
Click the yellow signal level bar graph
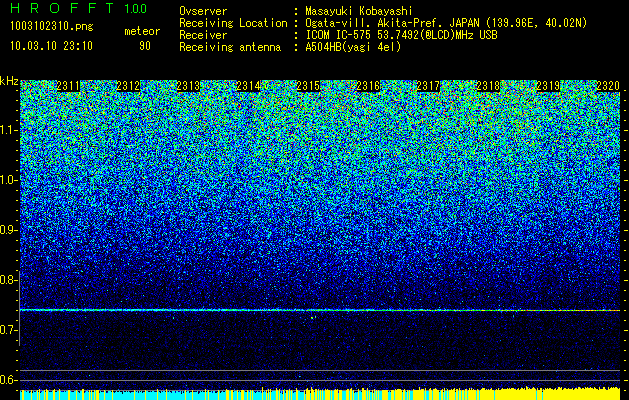tap(501, 394)
